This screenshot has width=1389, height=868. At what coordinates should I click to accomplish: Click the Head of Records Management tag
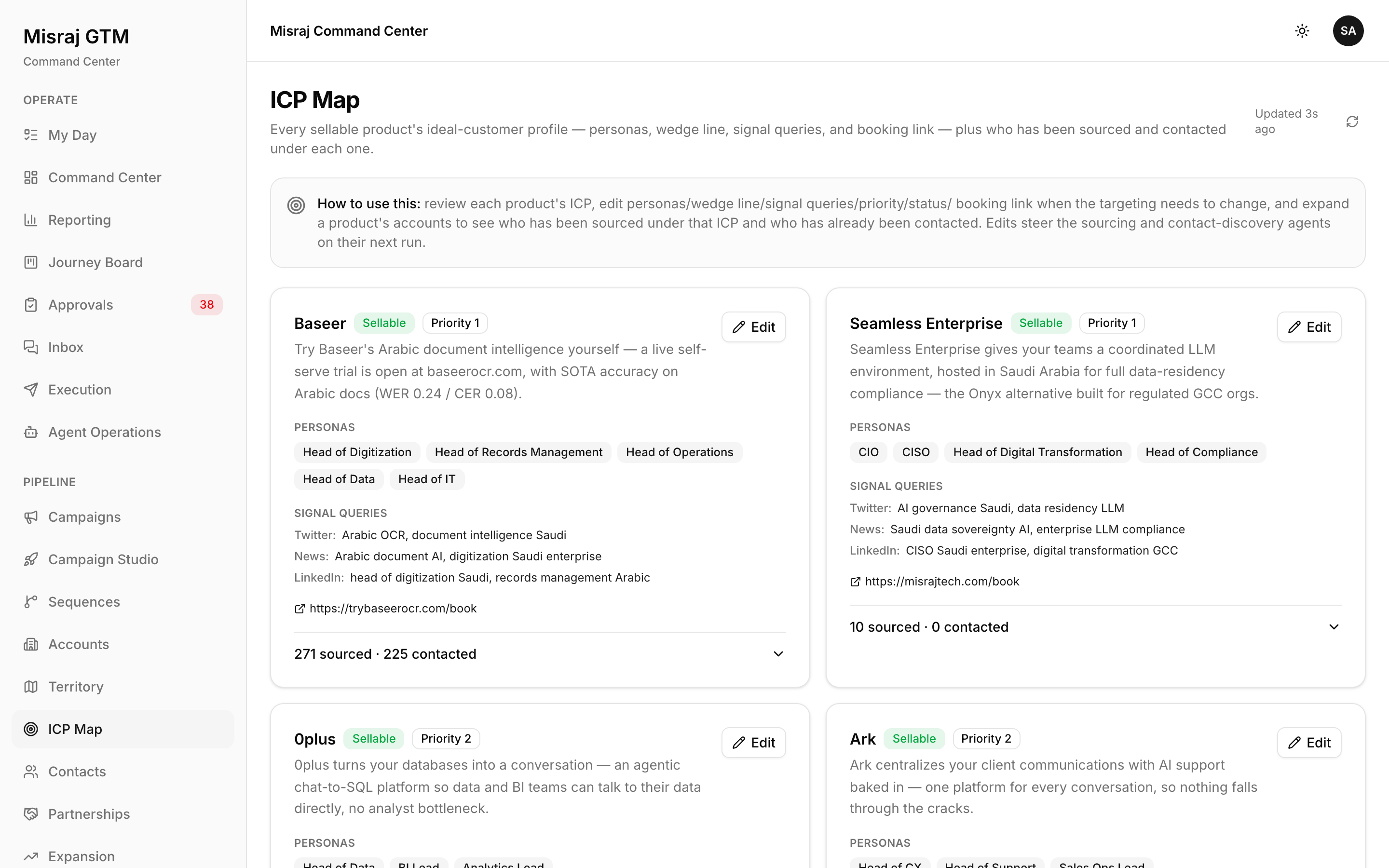[x=519, y=452]
